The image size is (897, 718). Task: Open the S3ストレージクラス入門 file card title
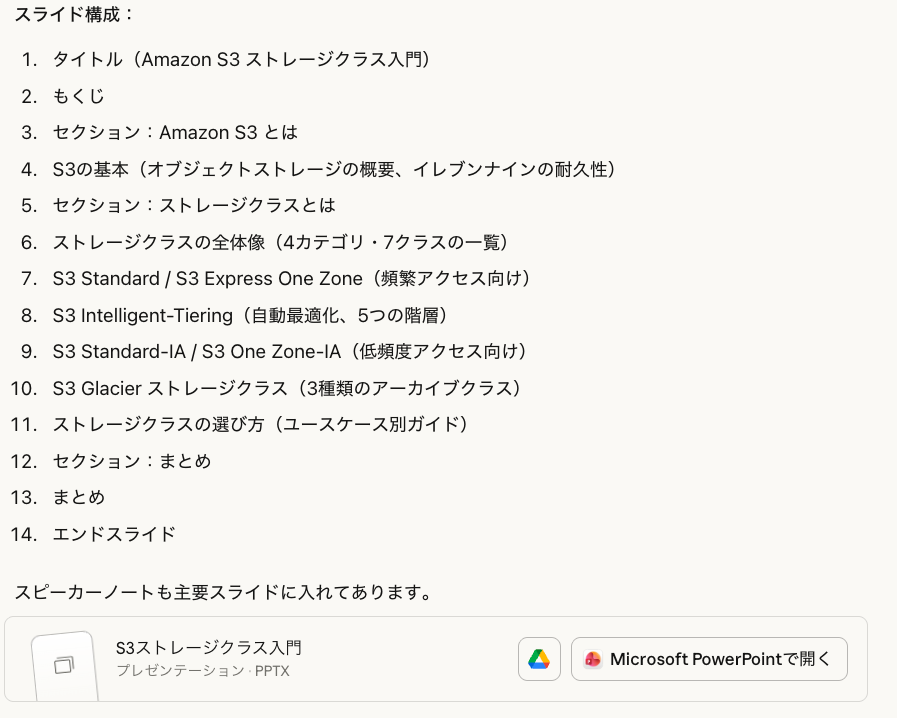pyautogui.click(x=209, y=648)
